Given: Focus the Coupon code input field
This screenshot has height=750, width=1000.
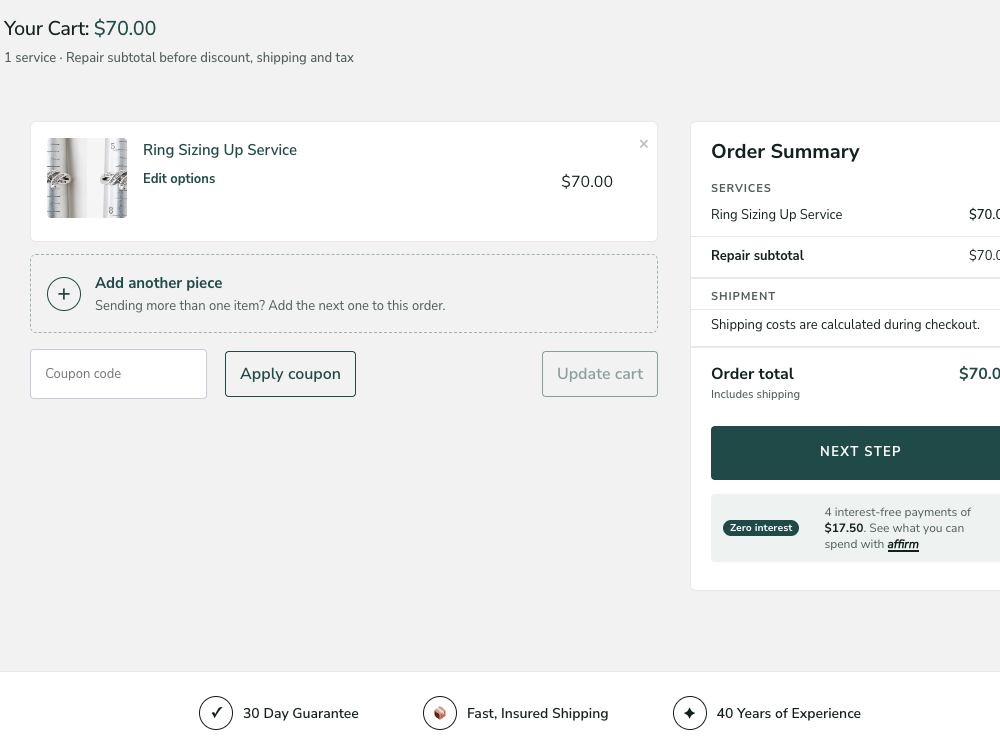Looking at the screenshot, I should (x=119, y=374).
